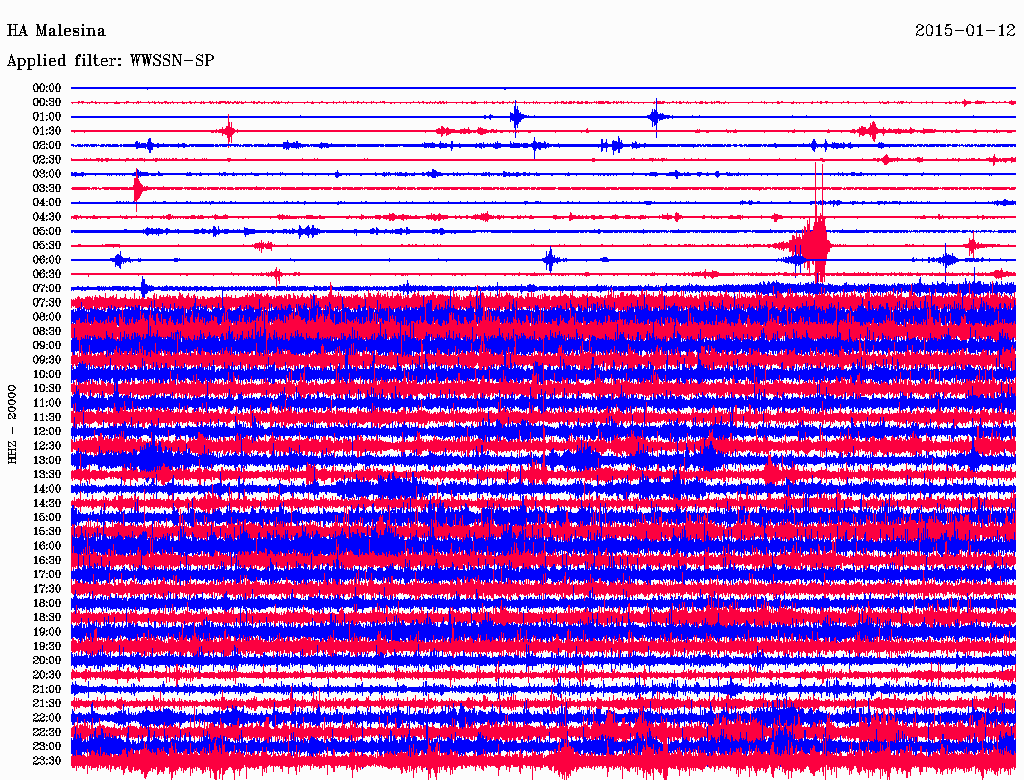
Task: Select the 14:00 time label
Action: tap(47, 489)
